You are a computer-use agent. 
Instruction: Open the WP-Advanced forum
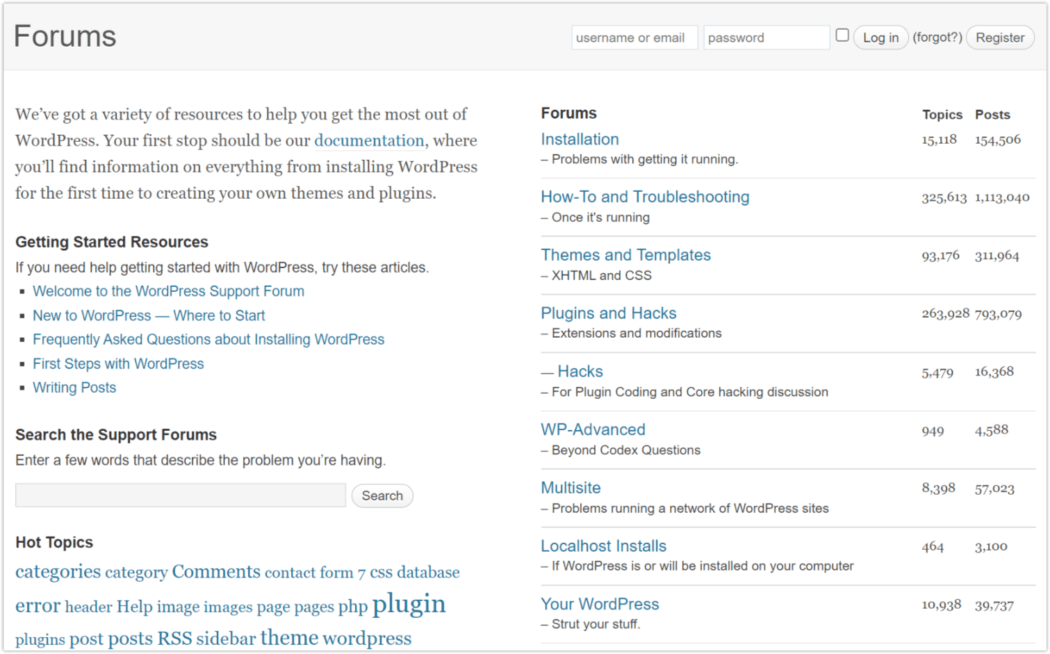(592, 429)
